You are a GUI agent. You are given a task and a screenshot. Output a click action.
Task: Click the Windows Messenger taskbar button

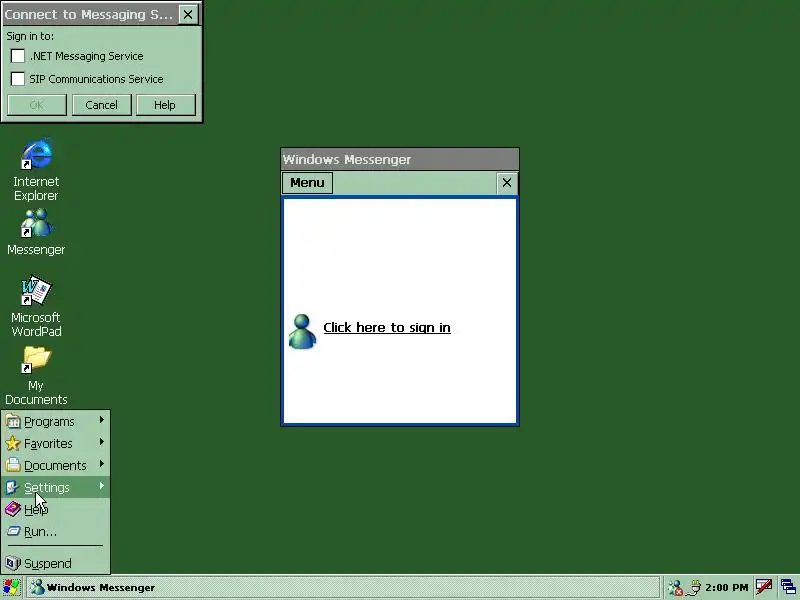coord(343,588)
